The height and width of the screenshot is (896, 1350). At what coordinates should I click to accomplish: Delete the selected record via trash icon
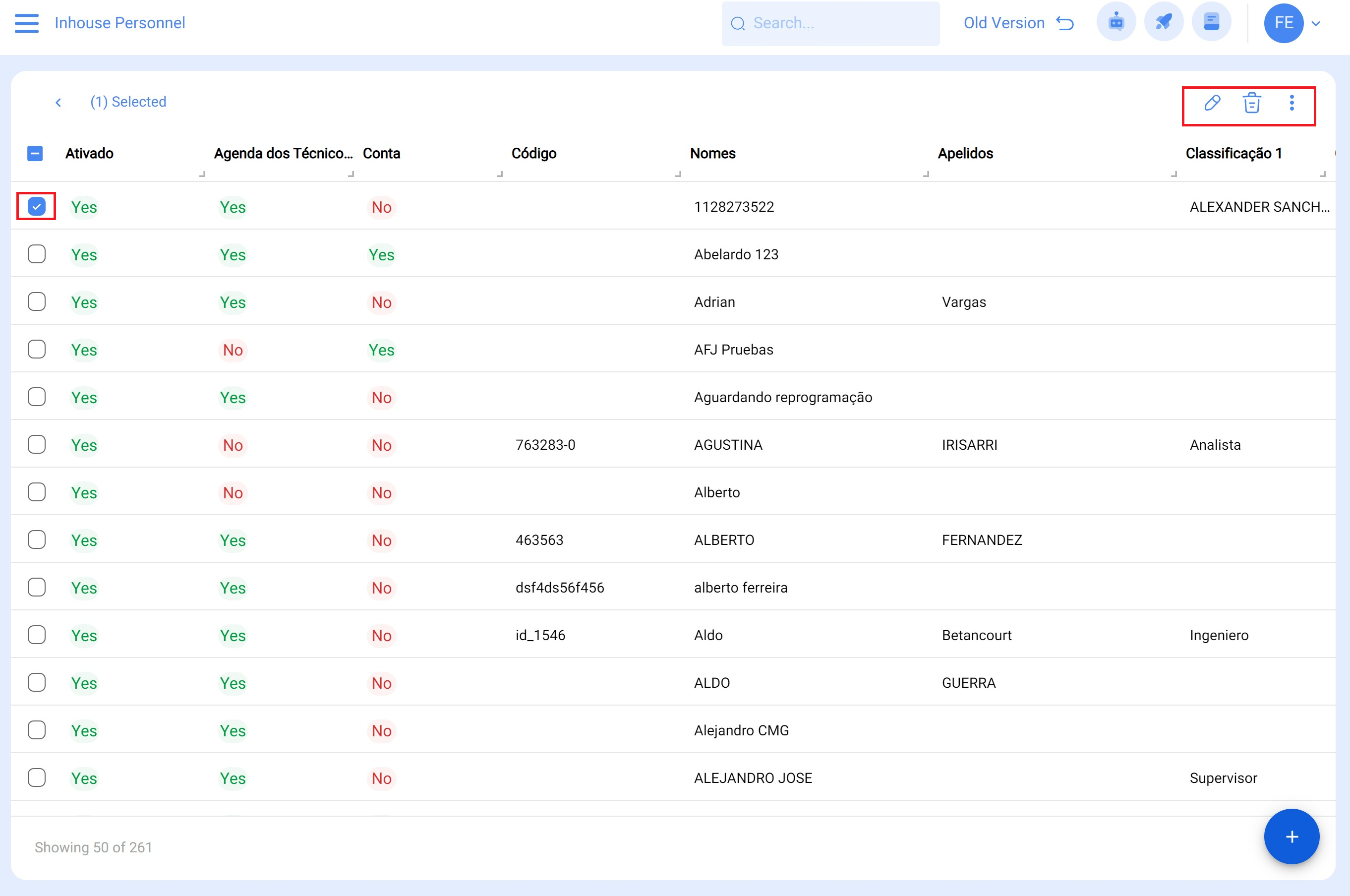pos(1251,104)
